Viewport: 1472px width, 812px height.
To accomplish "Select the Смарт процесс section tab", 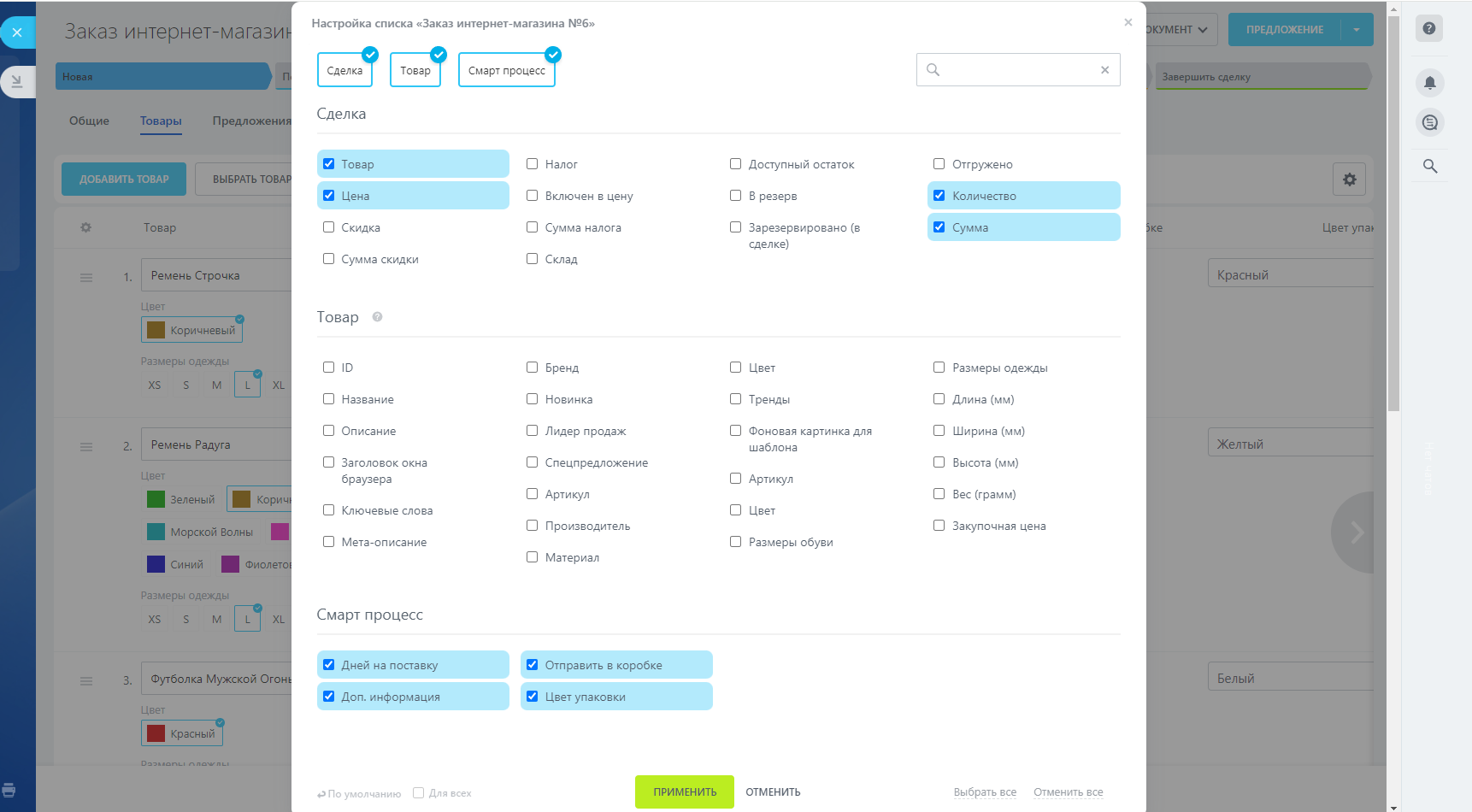I will pos(506,70).
